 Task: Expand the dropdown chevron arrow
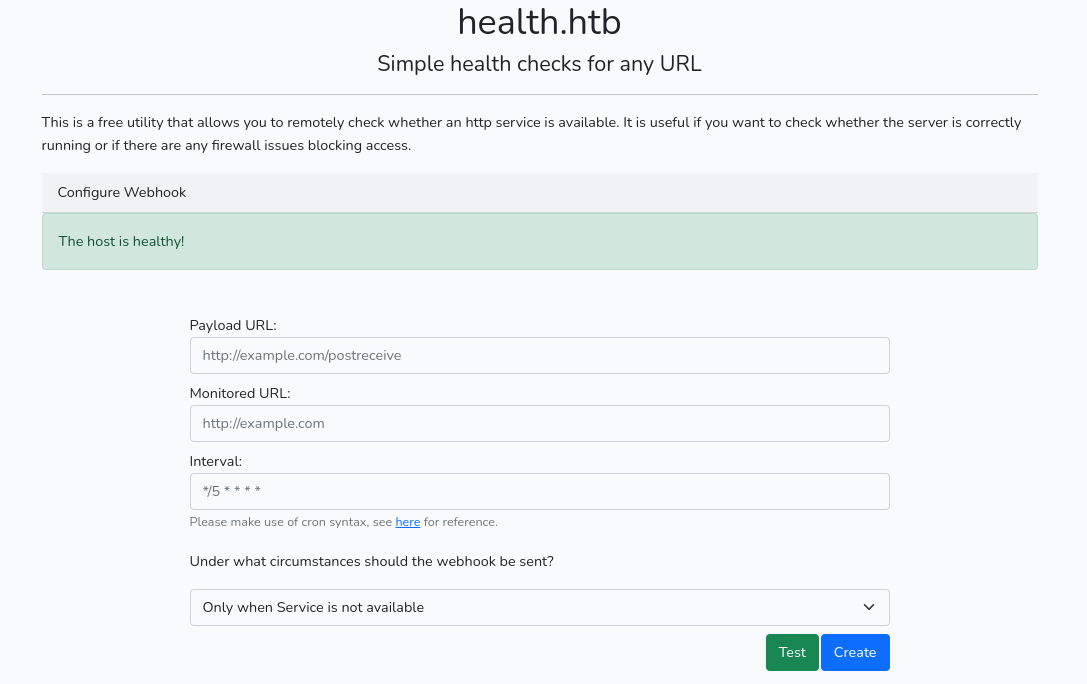click(869, 607)
